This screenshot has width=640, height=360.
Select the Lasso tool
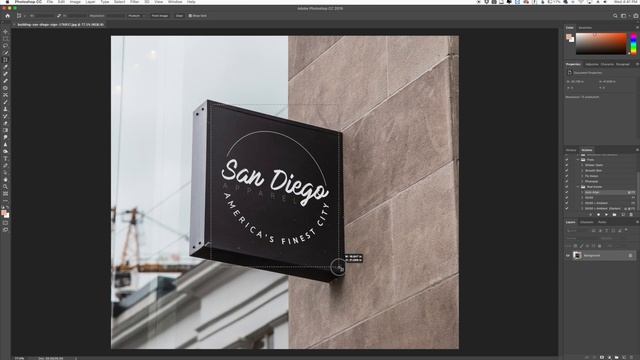click(5, 46)
